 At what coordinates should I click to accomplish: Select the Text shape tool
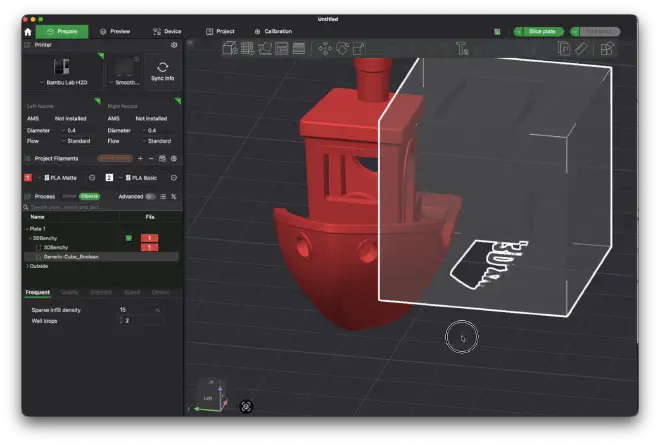[x=462, y=49]
